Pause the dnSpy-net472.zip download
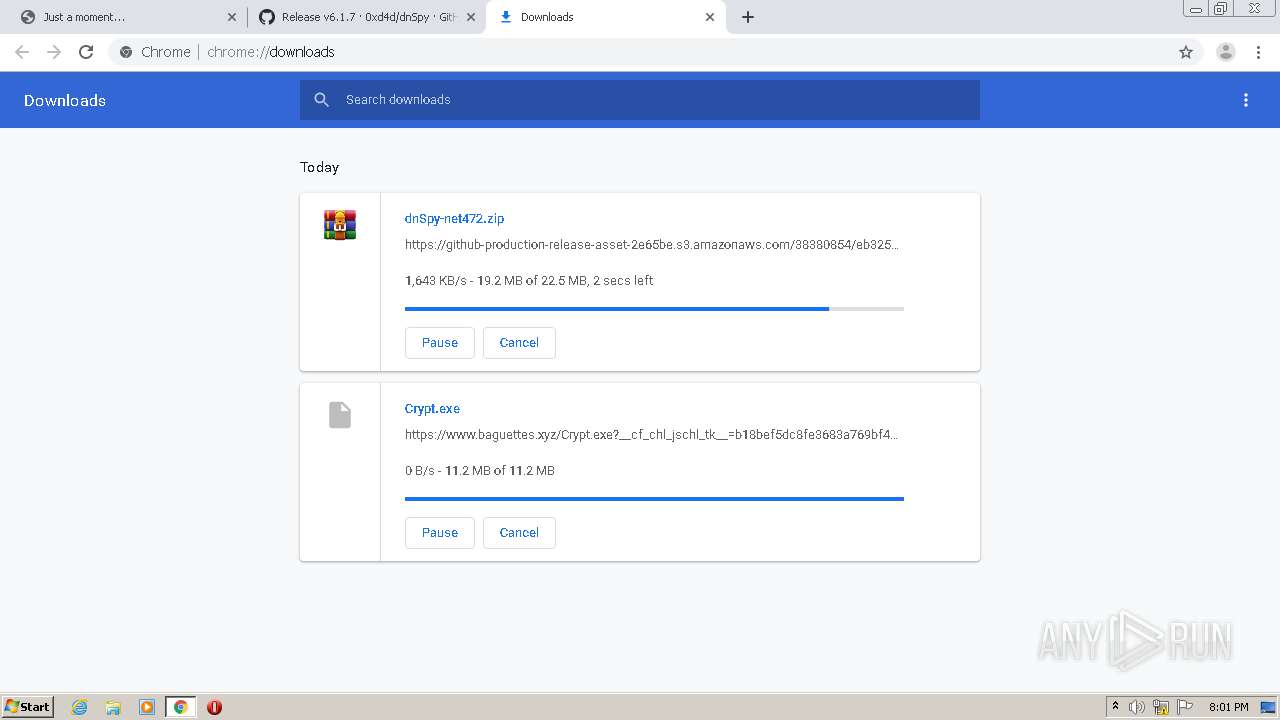This screenshot has height=720, width=1280. (x=440, y=342)
